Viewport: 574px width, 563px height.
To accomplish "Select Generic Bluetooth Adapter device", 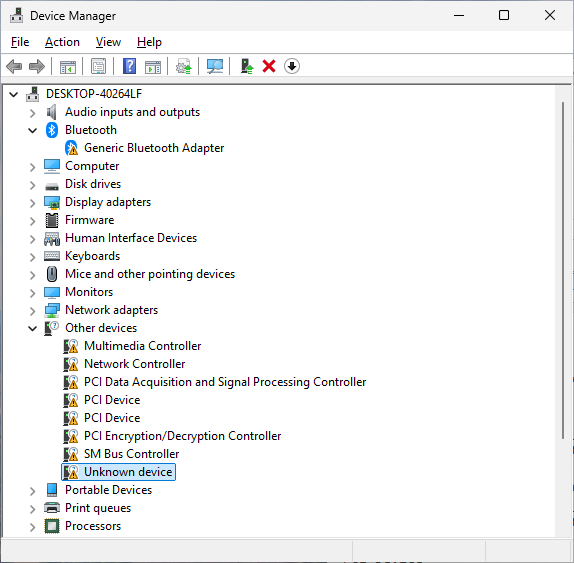I will [x=154, y=148].
